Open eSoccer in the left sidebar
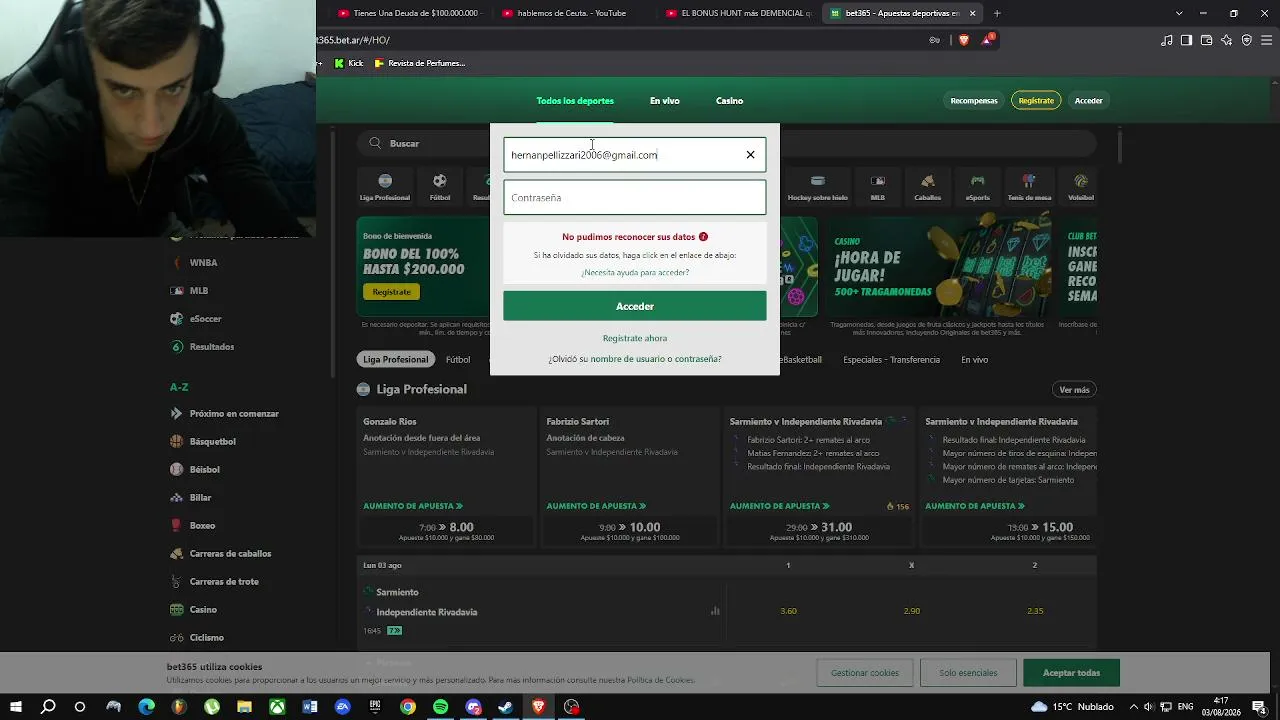Screen dimensions: 1280x720 pyautogui.click(x=205, y=319)
